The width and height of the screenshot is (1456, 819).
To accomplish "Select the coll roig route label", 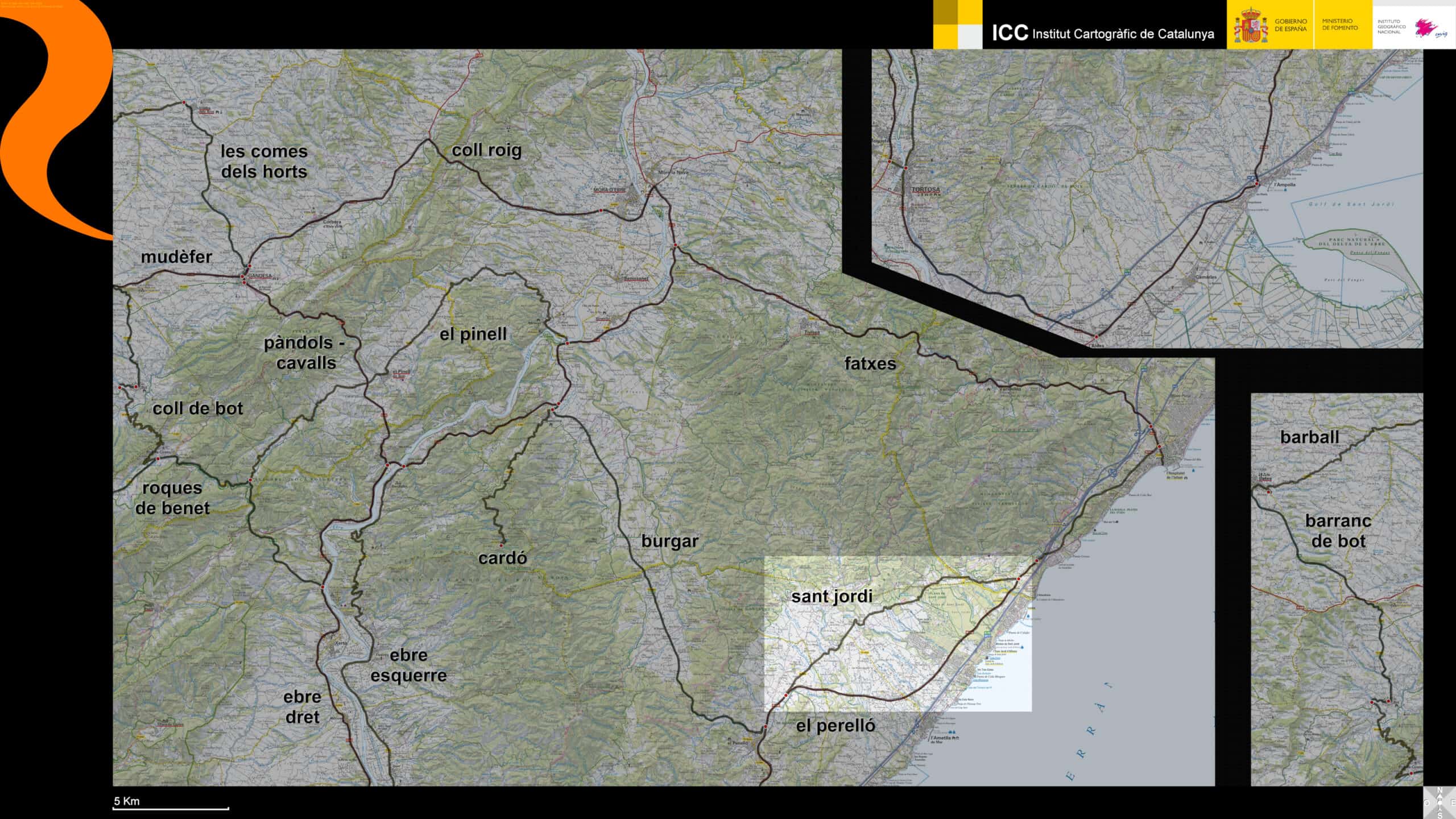I will 486,150.
